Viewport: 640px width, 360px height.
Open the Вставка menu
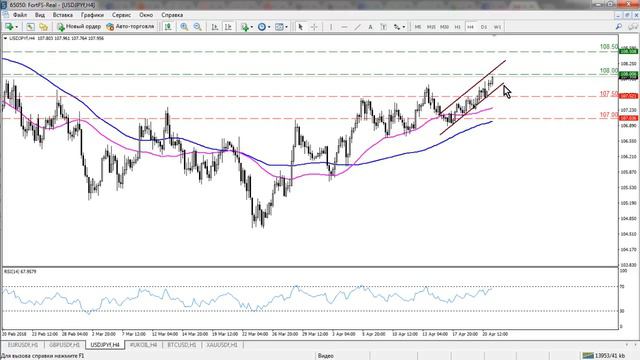coord(63,15)
